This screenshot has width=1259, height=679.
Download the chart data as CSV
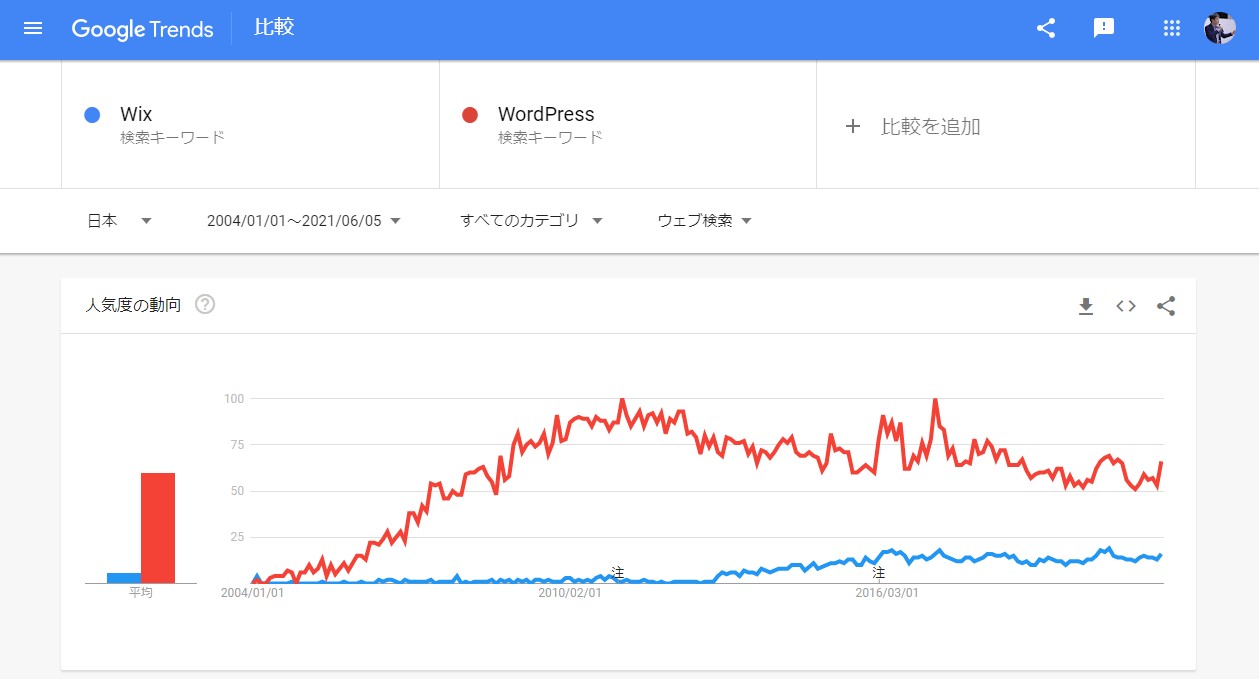(1086, 306)
